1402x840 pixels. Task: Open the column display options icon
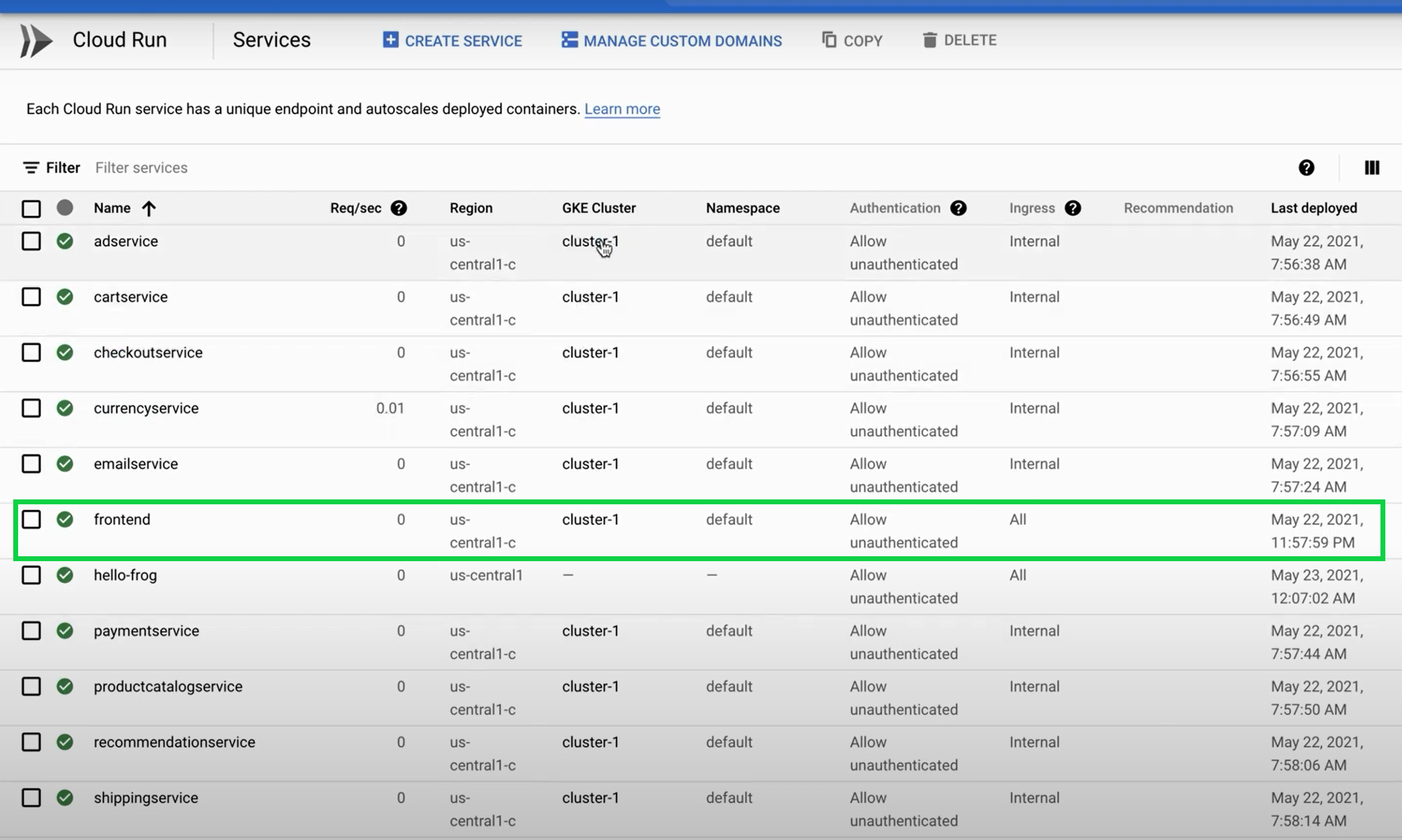1371,168
